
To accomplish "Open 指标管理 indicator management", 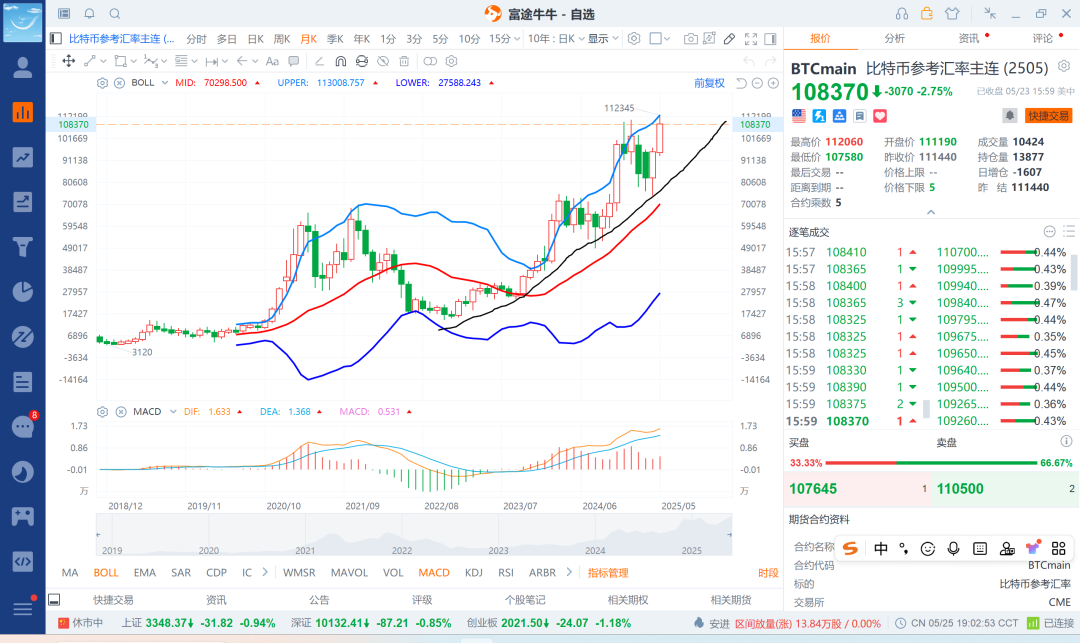I will click(608, 573).
